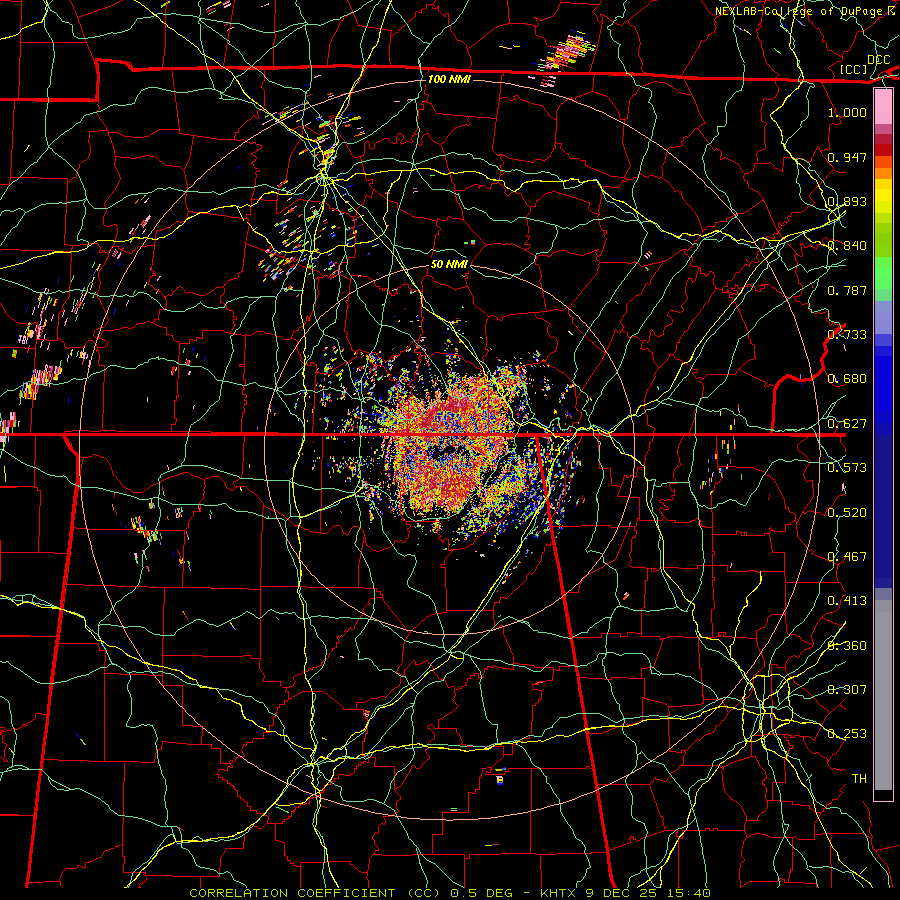Click the dark radar-site hole inside the central echo
Viewport: 900px width, 900px height.
(x=448, y=451)
